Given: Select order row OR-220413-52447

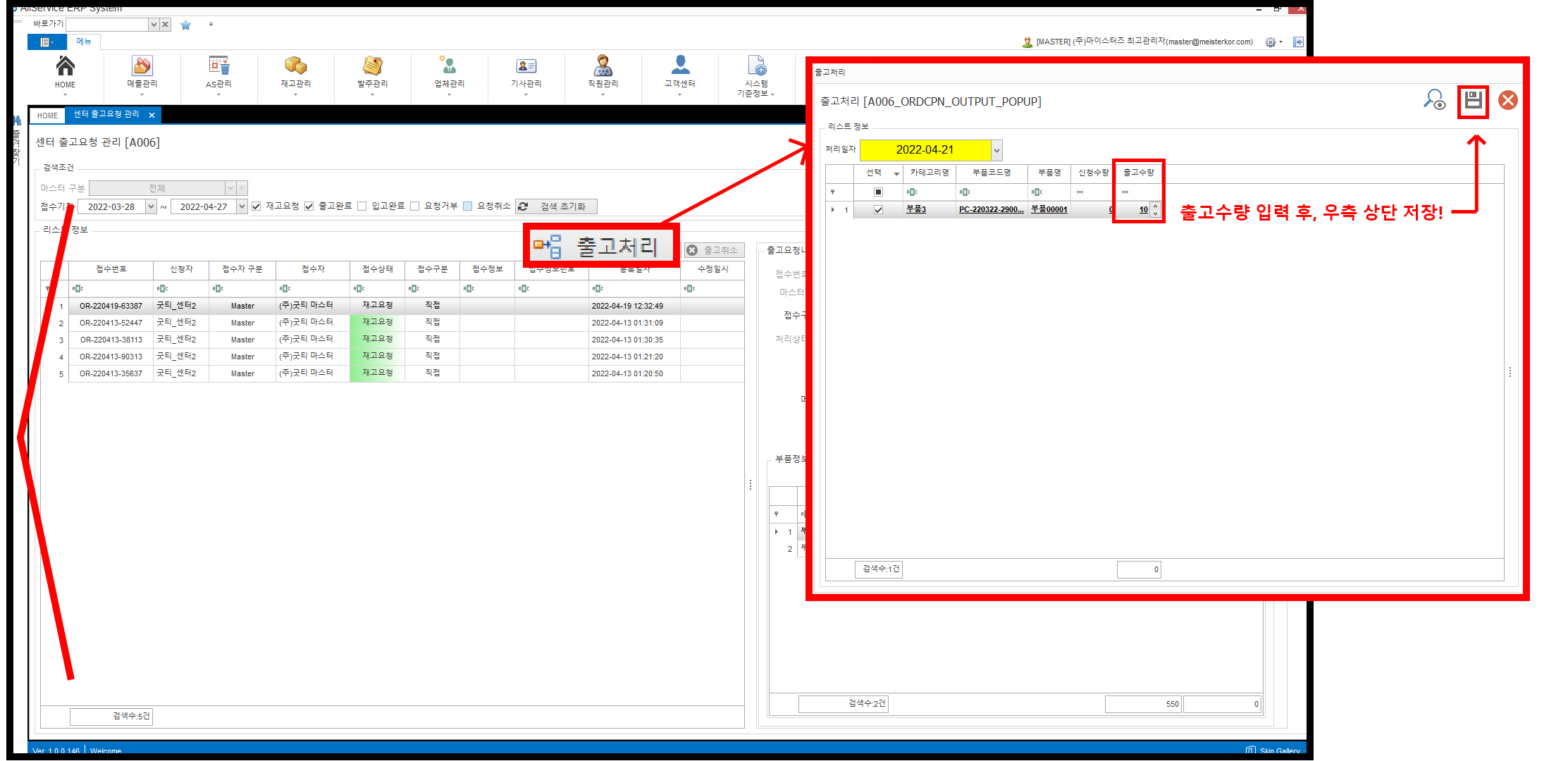Looking at the screenshot, I should 392,323.
